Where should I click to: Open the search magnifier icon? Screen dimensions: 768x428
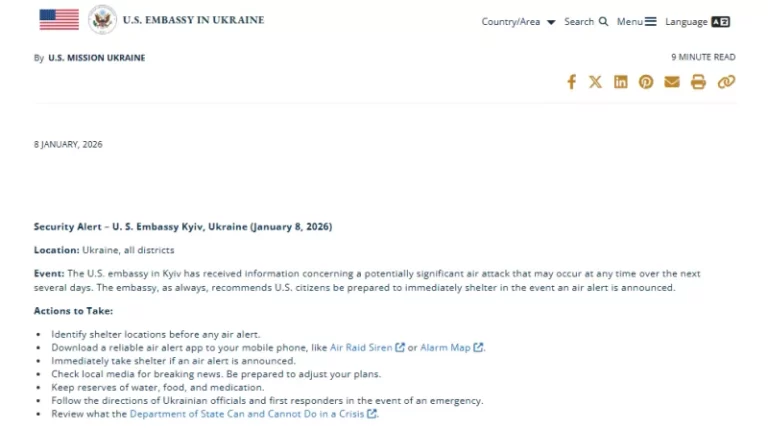coord(603,21)
